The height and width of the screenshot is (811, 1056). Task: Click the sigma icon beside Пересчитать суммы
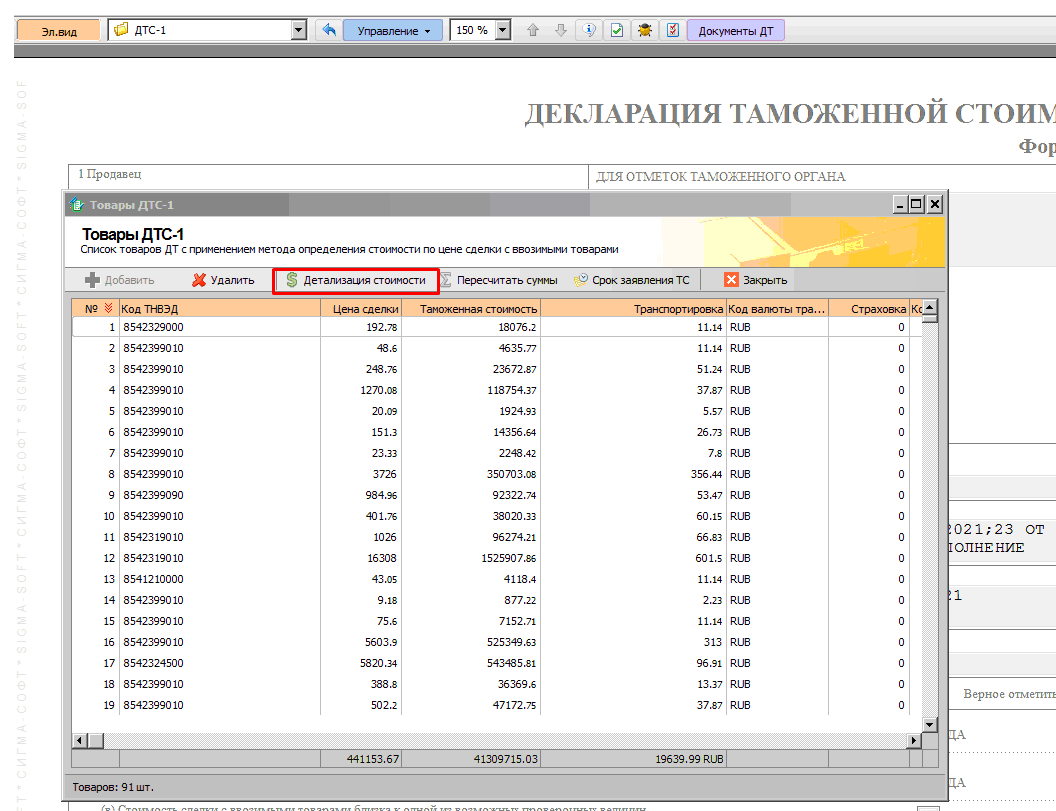pyautogui.click(x=446, y=280)
